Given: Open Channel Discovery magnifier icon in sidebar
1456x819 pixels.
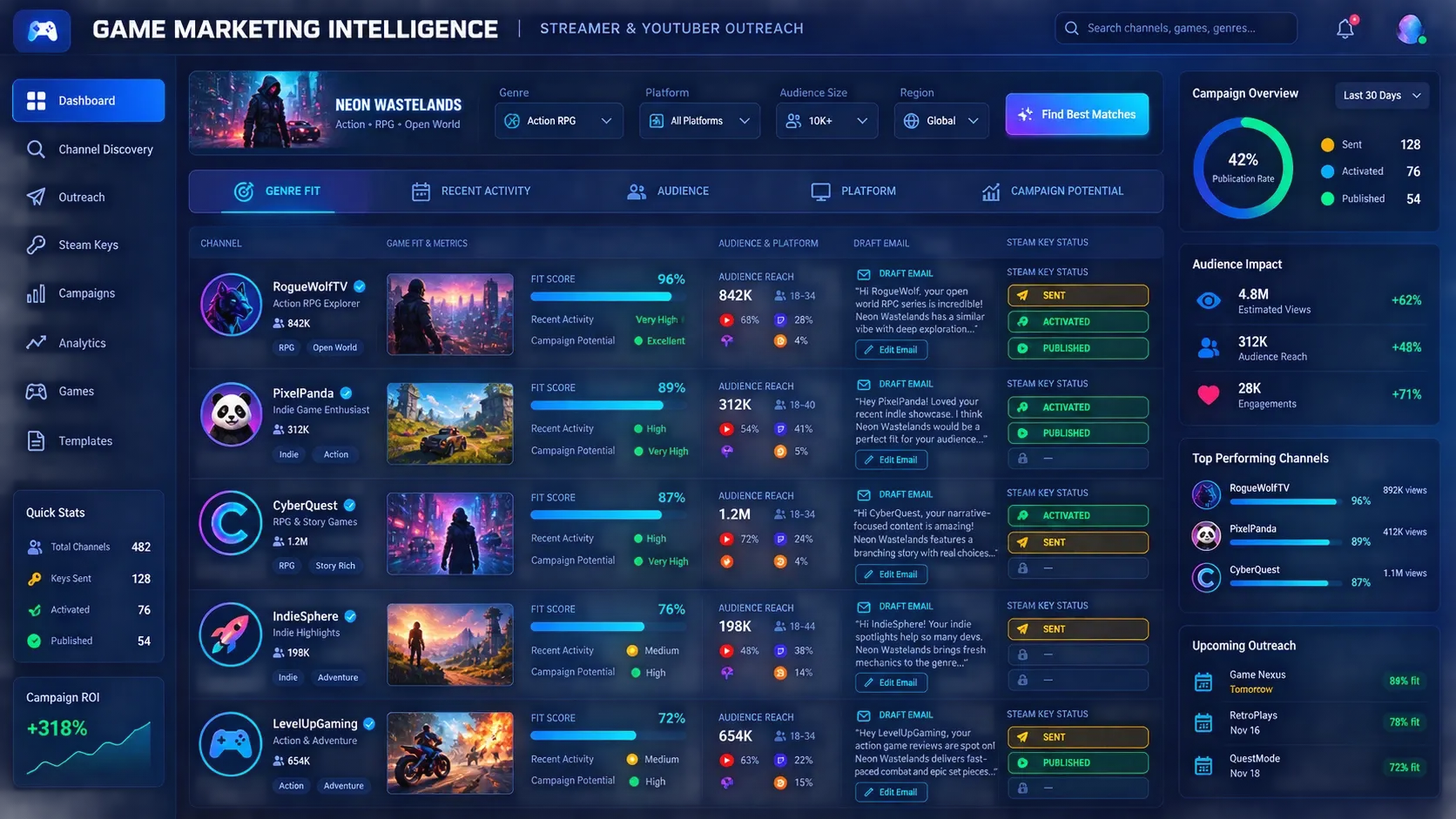Looking at the screenshot, I should click(36, 150).
